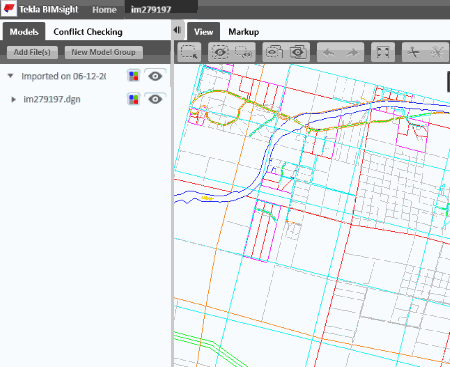450x367 pixels.
Task: Open color settings for im279197.dgn
Action: [x=134, y=99]
